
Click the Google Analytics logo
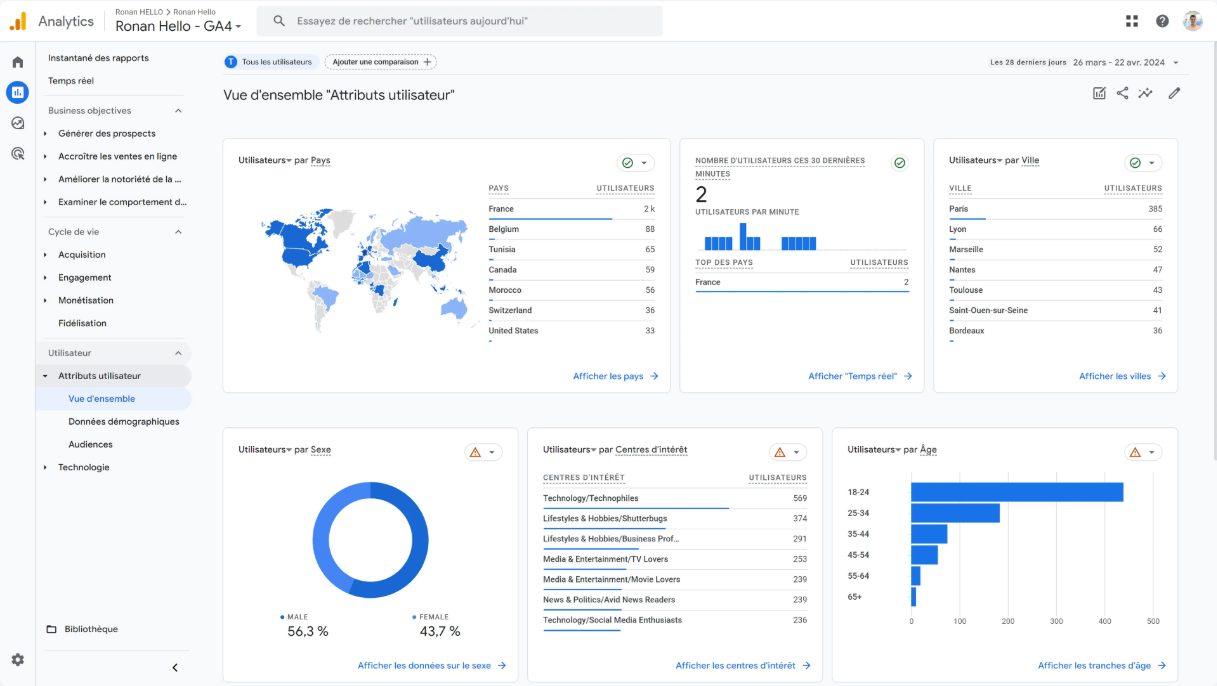pyautogui.click(x=17, y=21)
